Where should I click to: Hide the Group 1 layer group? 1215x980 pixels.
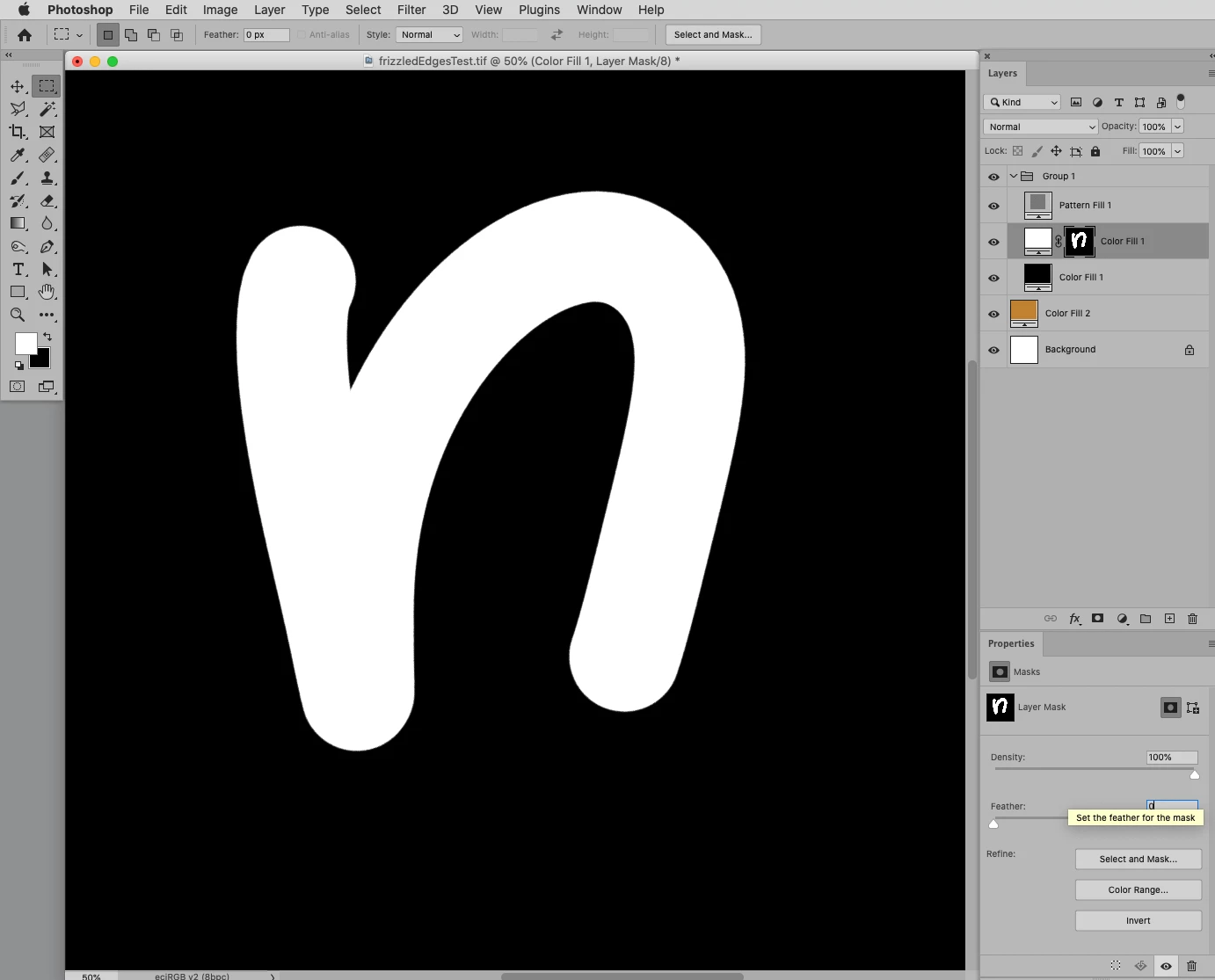click(x=993, y=177)
